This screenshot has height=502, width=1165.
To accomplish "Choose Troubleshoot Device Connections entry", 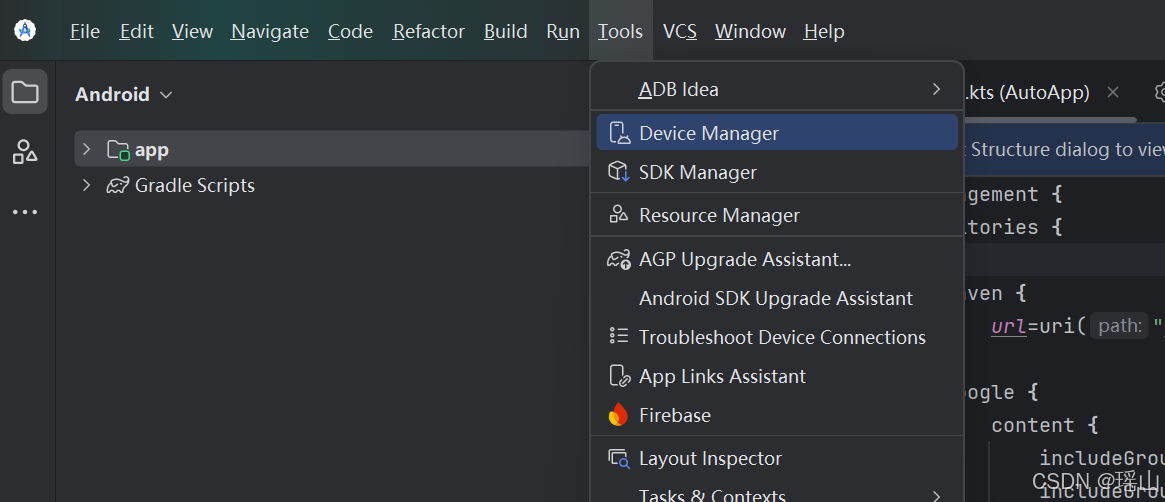I will [x=776, y=337].
